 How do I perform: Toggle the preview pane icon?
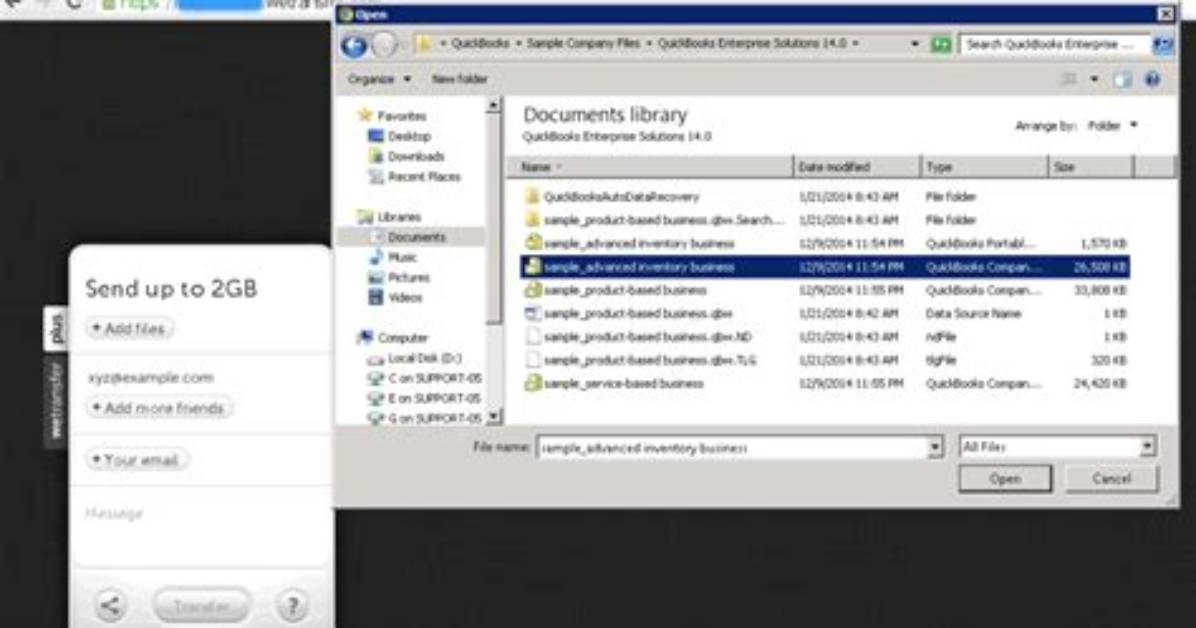pos(1122,79)
